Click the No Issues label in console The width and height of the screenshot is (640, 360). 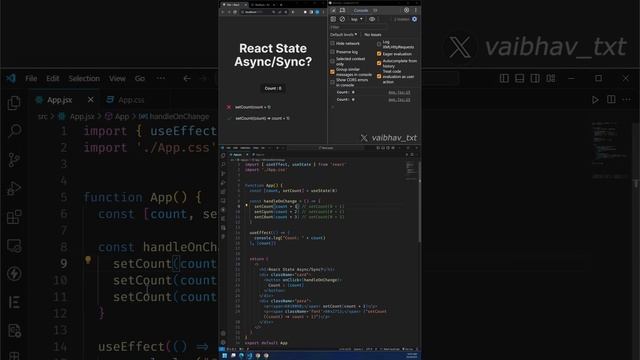(373, 35)
